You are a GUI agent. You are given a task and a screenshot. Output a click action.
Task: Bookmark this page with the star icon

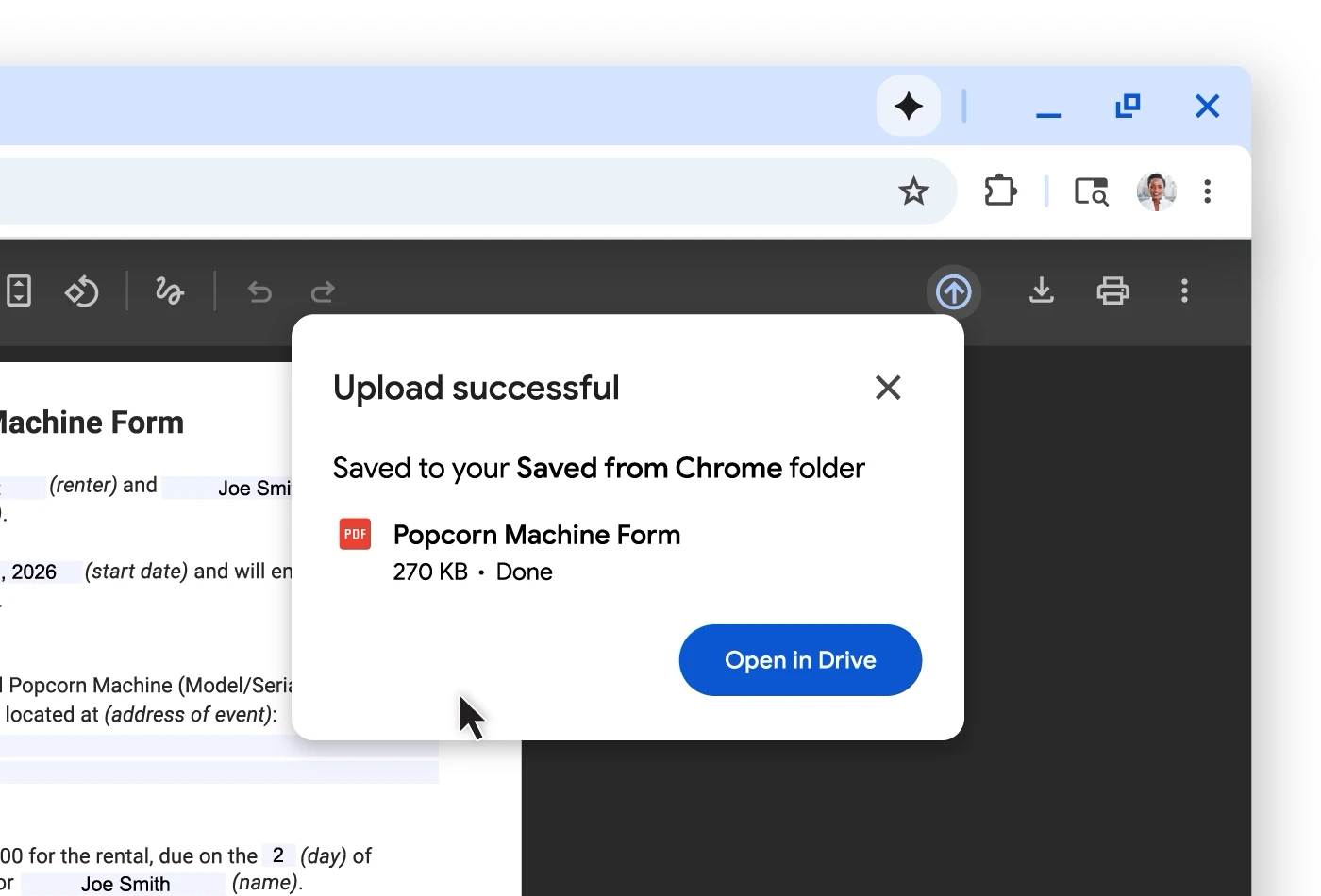913,192
